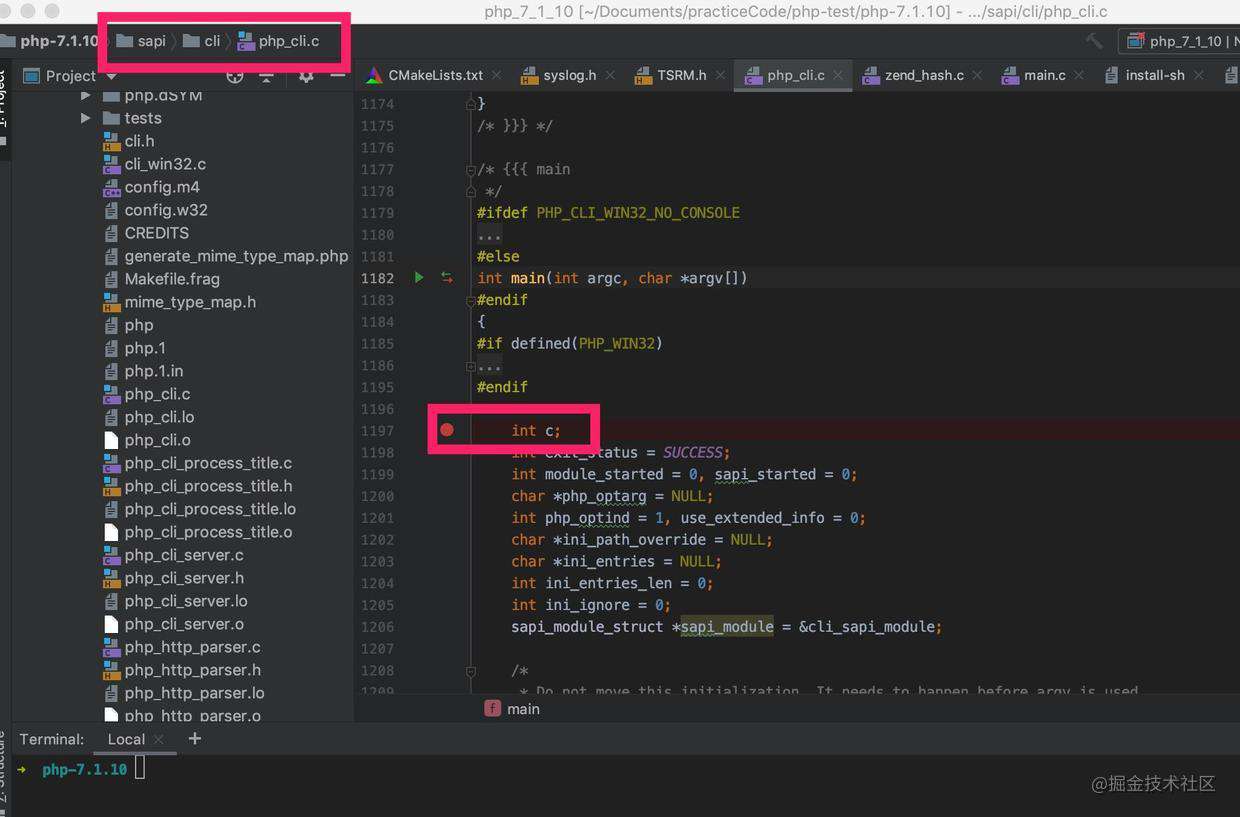Toggle the breakpoint on line 1197
Image resolution: width=1240 pixels, height=817 pixels.
click(x=447, y=430)
